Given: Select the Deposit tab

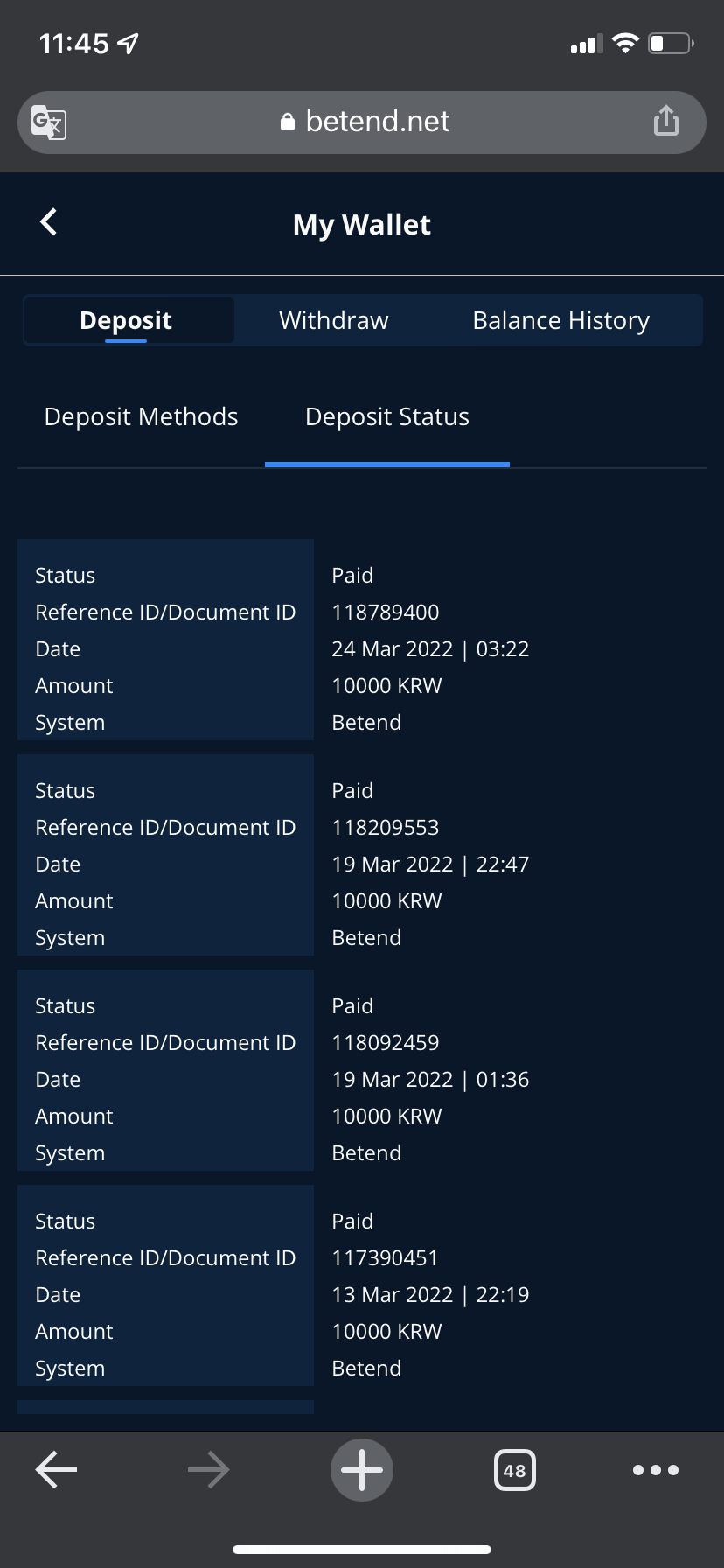Looking at the screenshot, I should (x=126, y=320).
